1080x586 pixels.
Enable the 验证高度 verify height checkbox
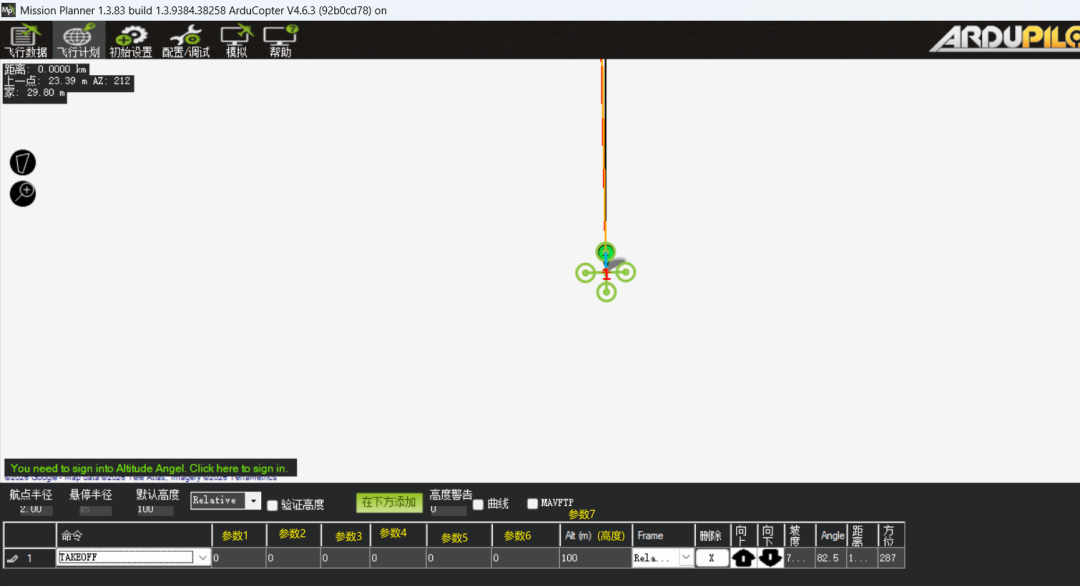(273, 505)
